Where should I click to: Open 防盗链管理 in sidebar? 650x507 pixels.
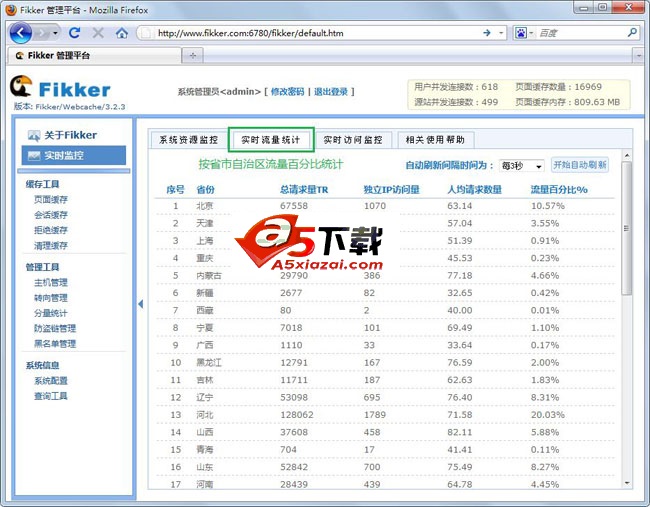point(55,328)
